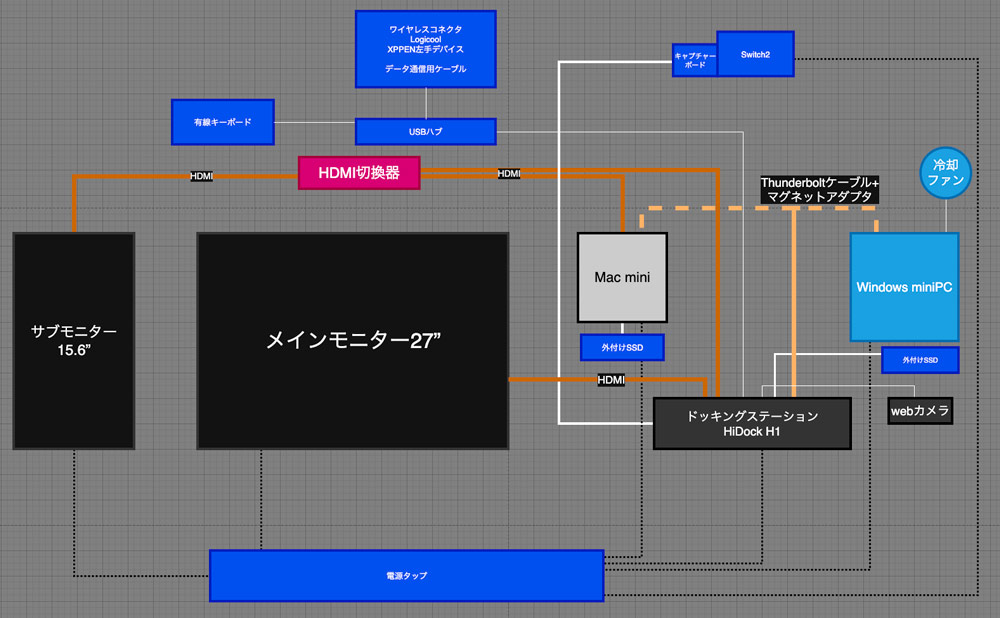Click the USBハブ box
Image resolution: width=1000 pixels, height=618 pixels.
(x=425, y=131)
